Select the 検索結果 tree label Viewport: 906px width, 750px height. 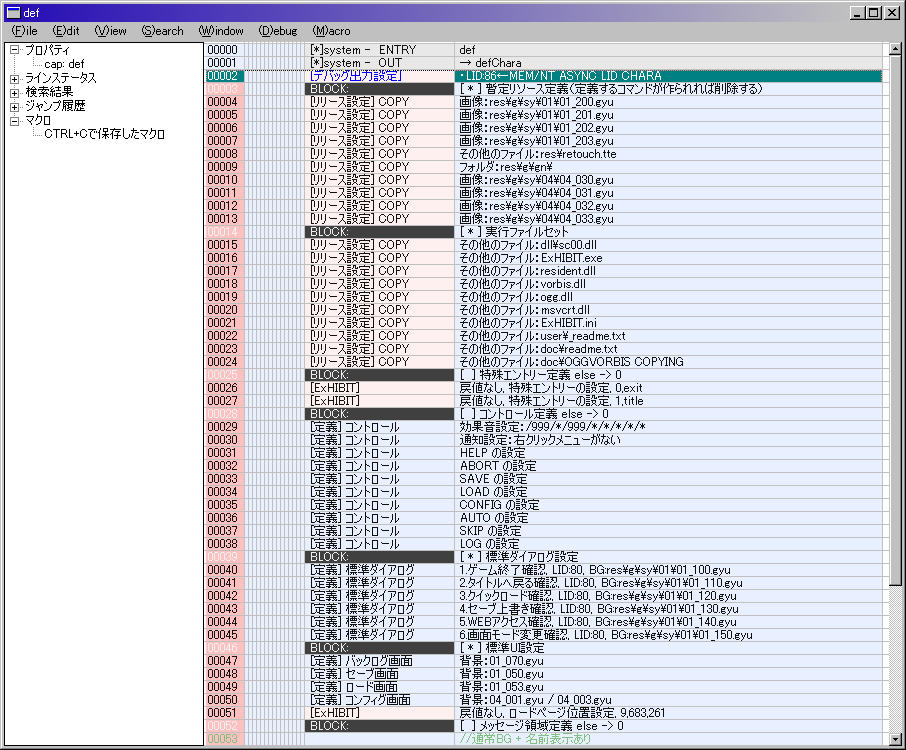(x=49, y=92)
